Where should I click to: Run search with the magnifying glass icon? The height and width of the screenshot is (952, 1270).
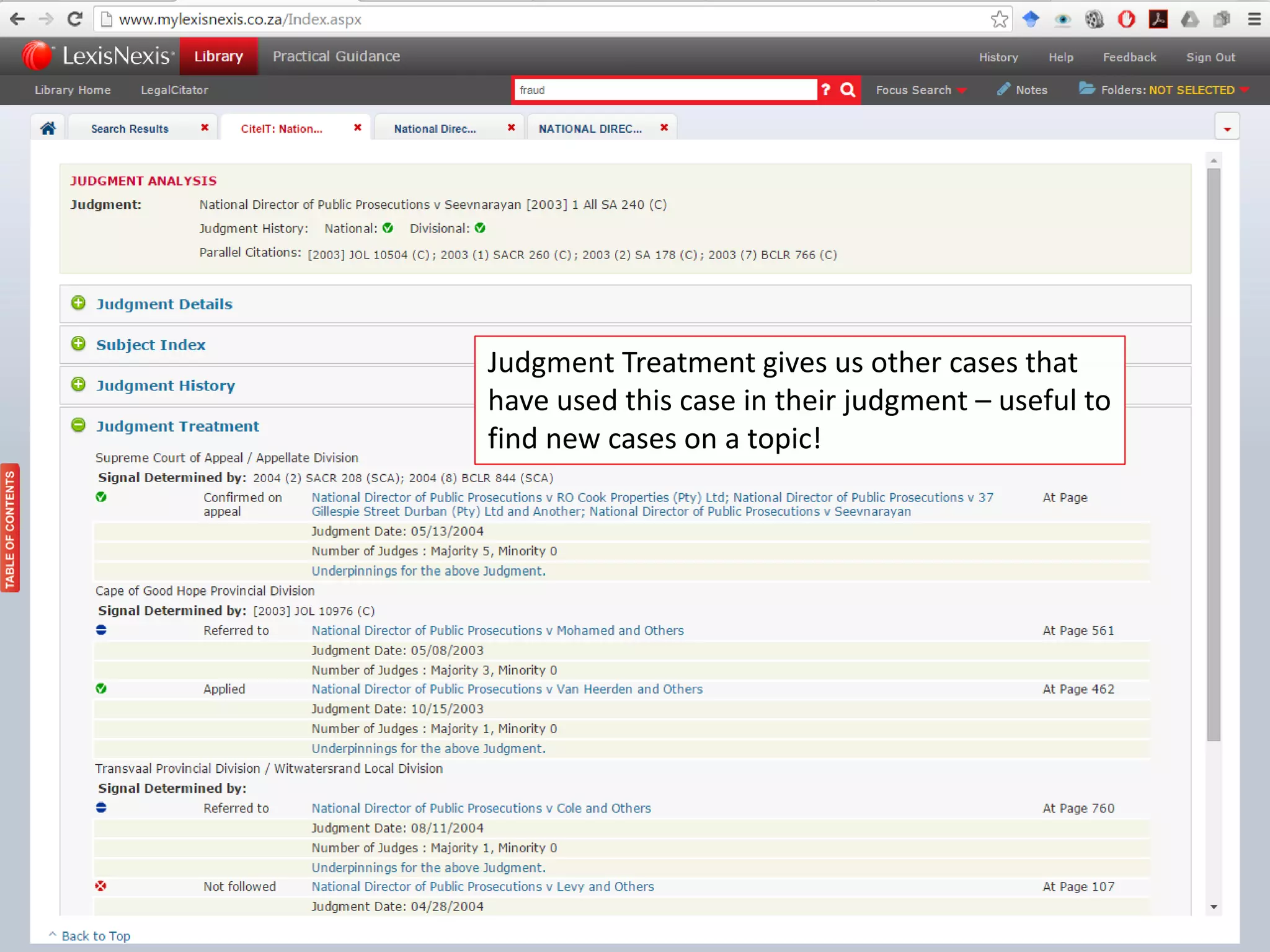pos(848,90)
